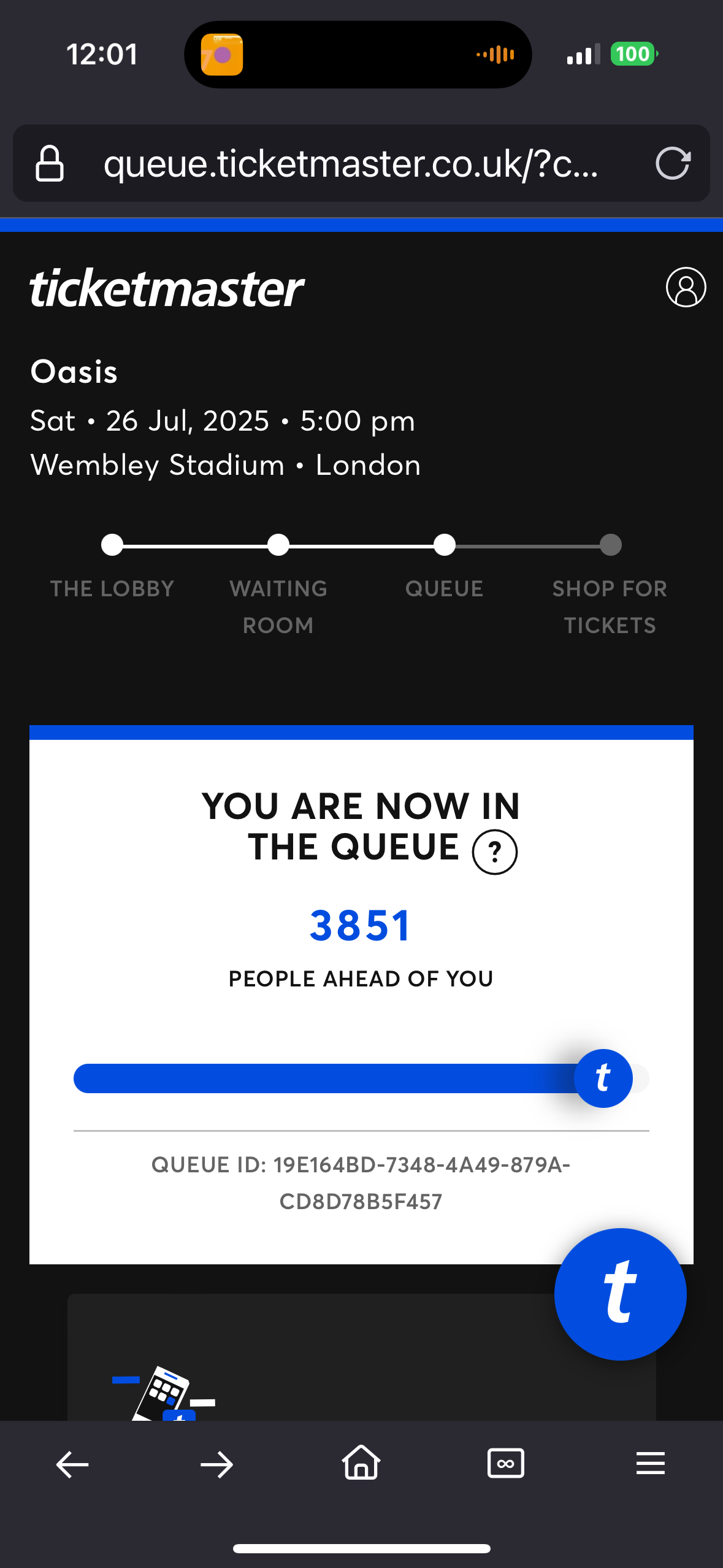Tap the Dynamic Island live activity
723x1568 pixels.
coord(358,55)
